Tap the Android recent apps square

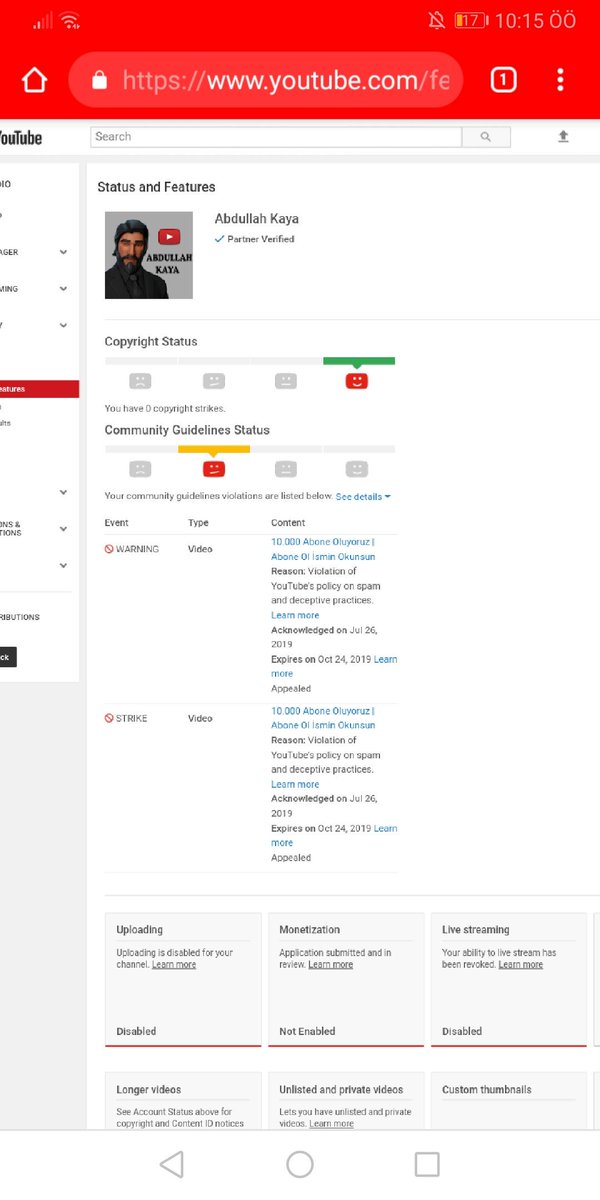427,1164
